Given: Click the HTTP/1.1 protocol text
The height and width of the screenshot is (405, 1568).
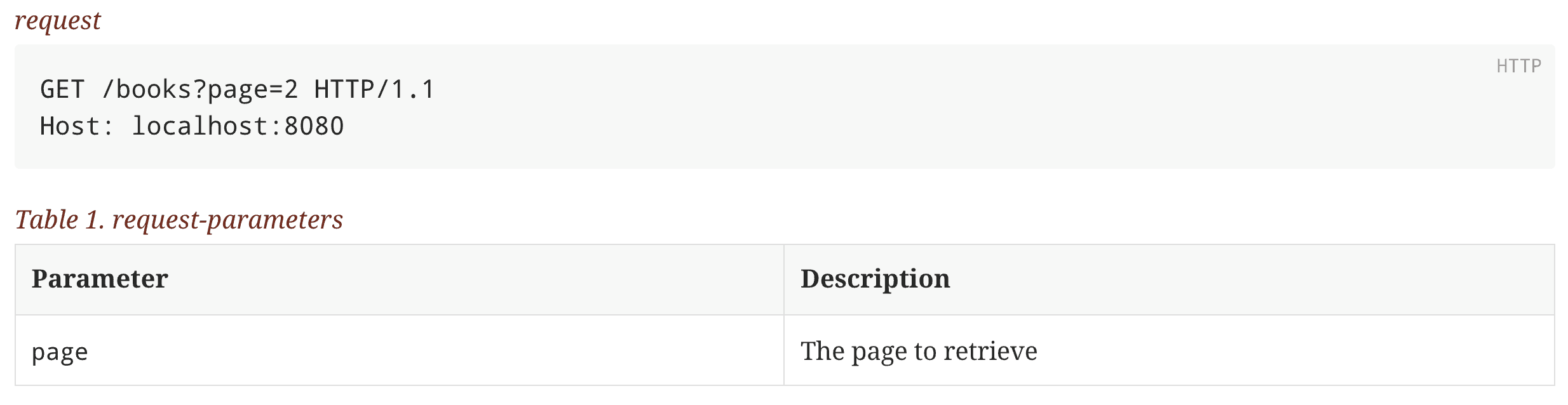Looking at the screenshot, I should tap(374, 90).
